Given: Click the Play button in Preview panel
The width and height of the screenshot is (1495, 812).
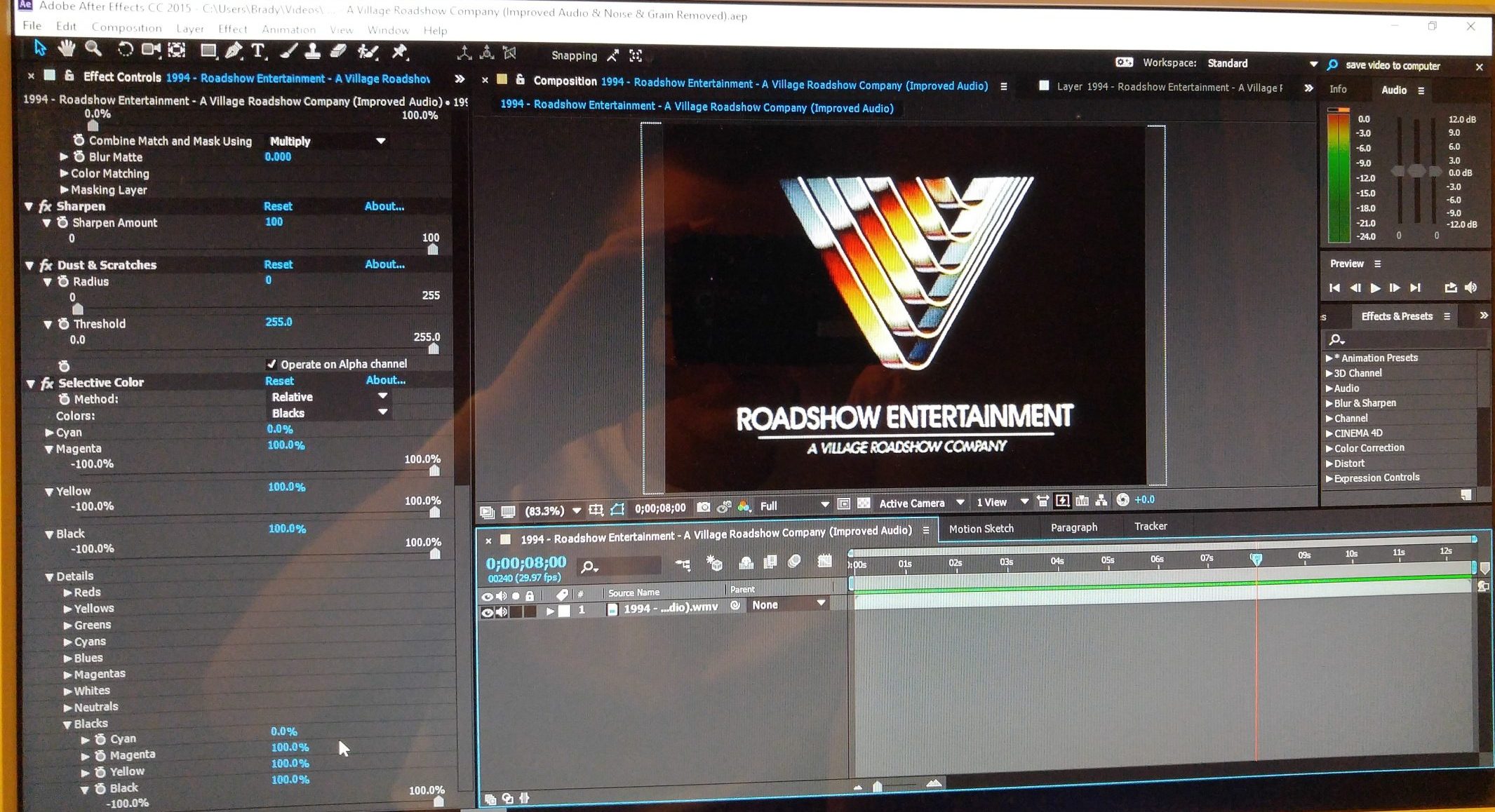Looking at the screenshot, I should pyautogui.click(x=1375, y=288).
